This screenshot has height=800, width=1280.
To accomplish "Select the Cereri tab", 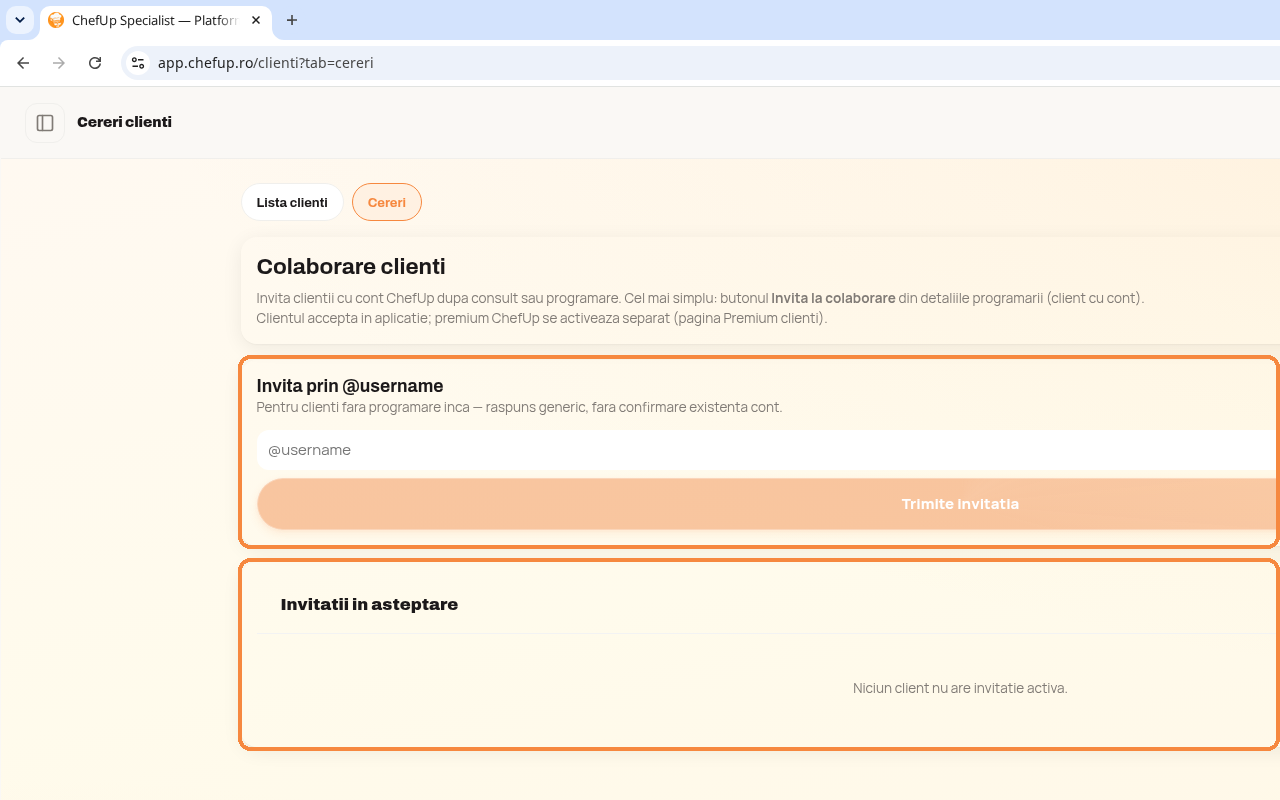I will click(387, 202).
